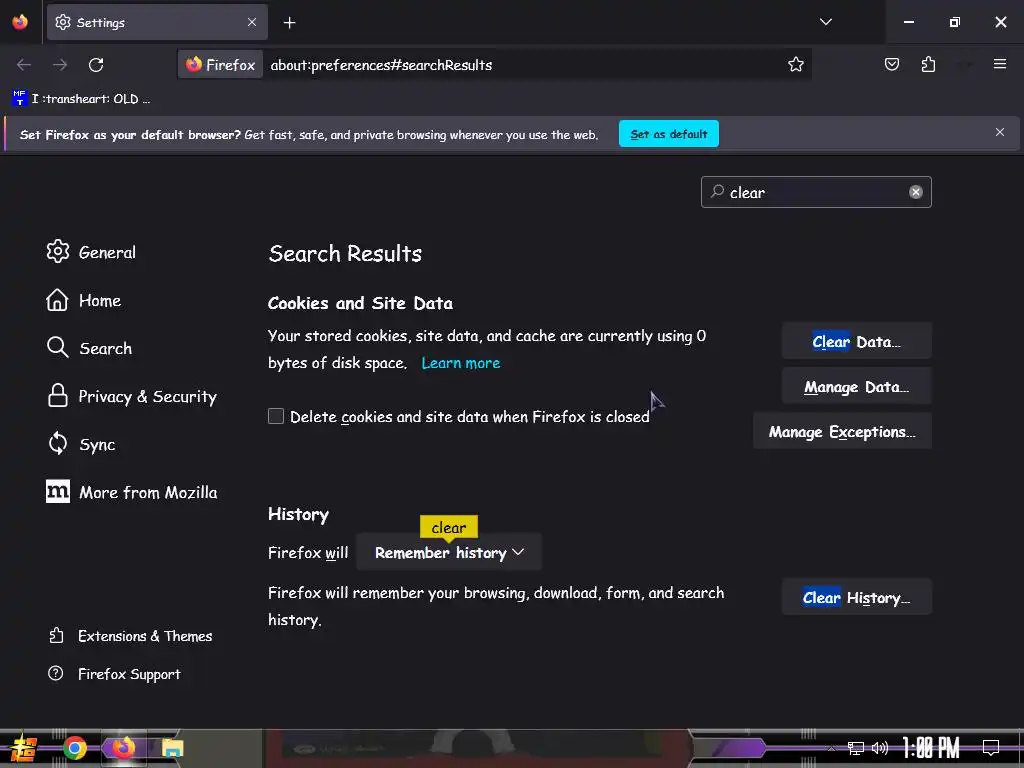This screenshot has height=768, width=1024.
Task: Click the settings search field containing 'clear'
Action: pos(816,192)
